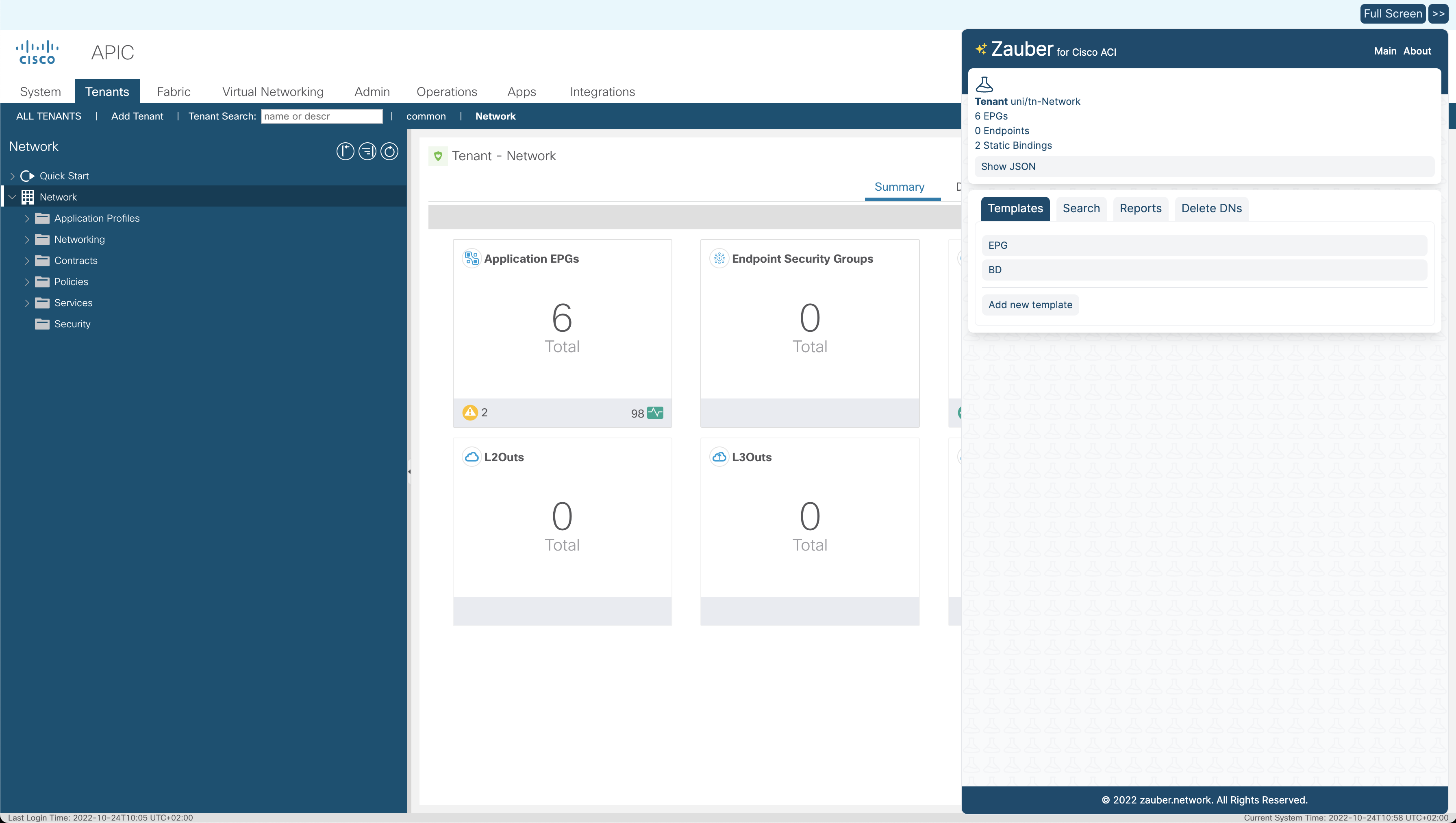Viewport: 1456px width, 823px height.
Task: Click the Show JSON button
Action: (1008, 166)
